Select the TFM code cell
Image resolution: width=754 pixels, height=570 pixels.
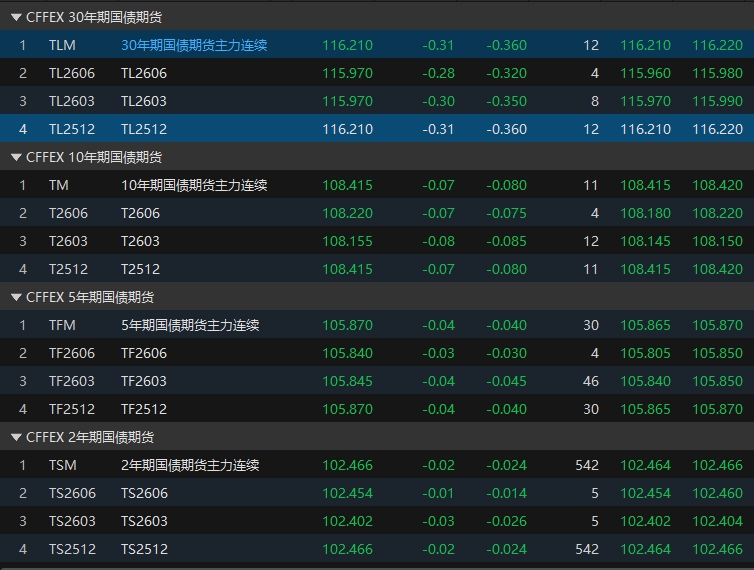(x=62, y=325)
